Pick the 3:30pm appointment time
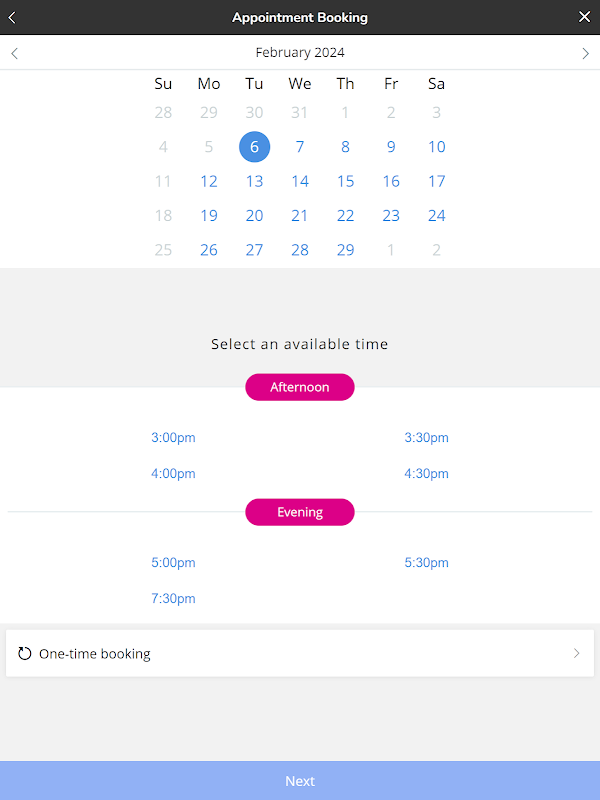 pyautogui.click(x=426, y=438)
